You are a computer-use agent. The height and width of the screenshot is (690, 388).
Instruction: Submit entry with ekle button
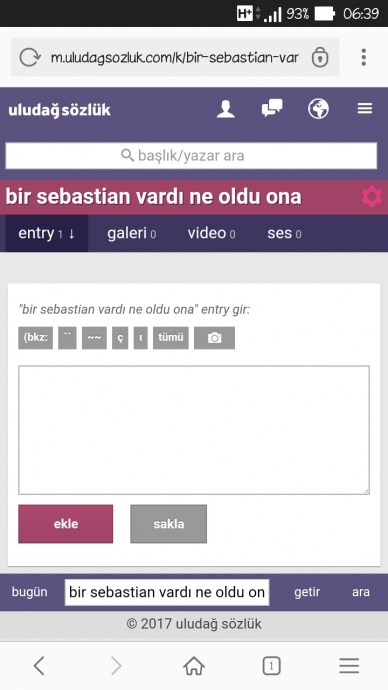click(x=66, y=524)
